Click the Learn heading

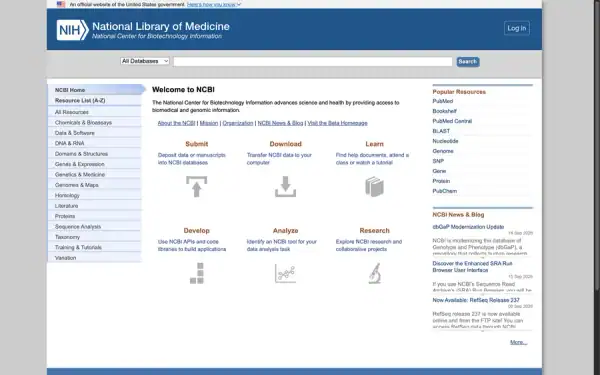[374, 144]
